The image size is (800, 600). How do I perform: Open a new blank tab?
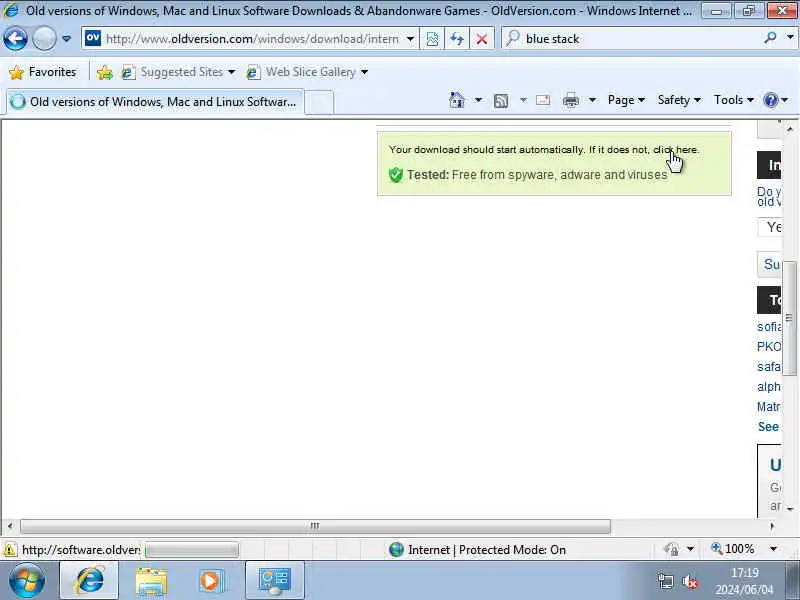coord(319,102)
